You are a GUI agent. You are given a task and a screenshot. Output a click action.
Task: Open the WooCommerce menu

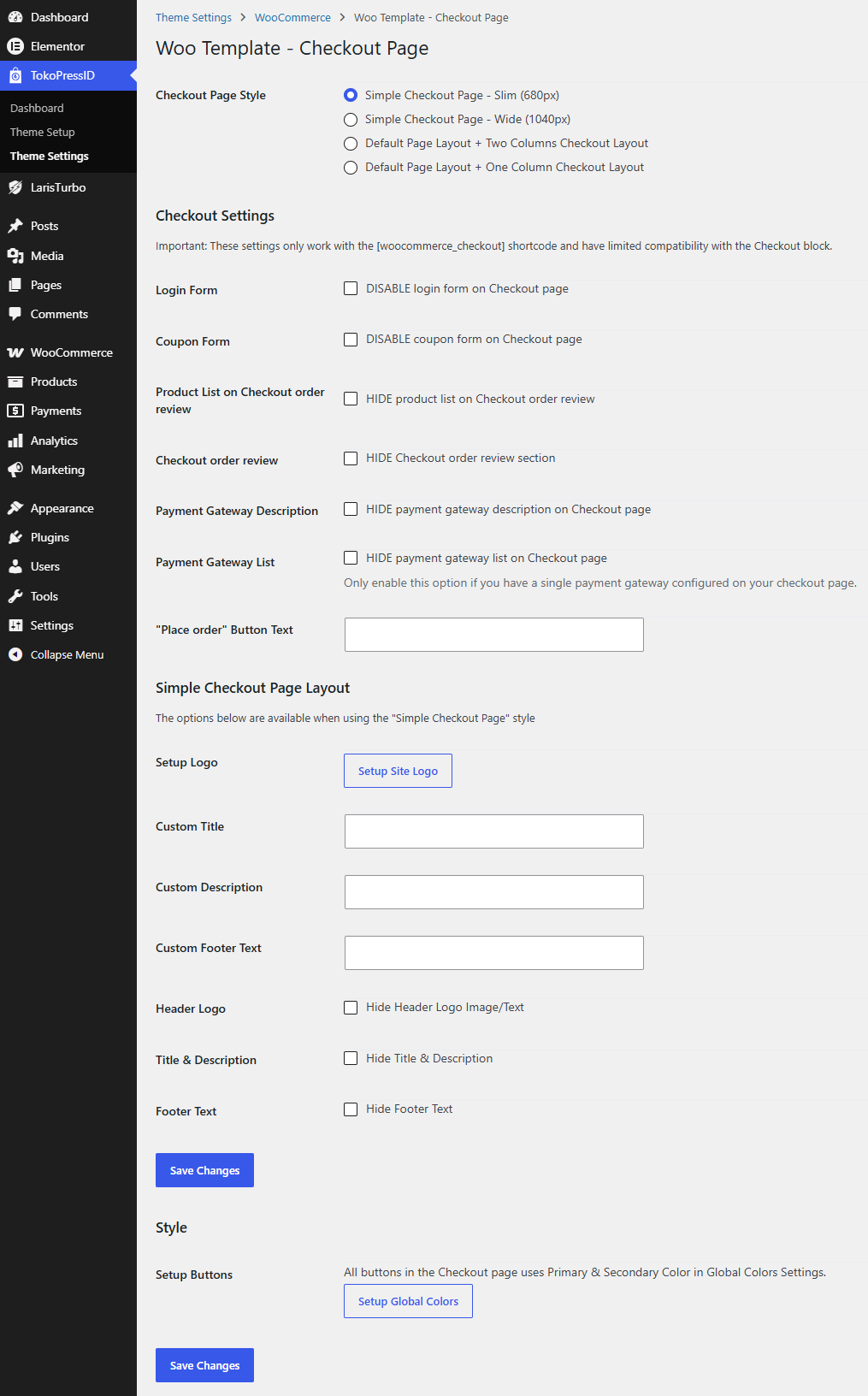click(68, 352)
